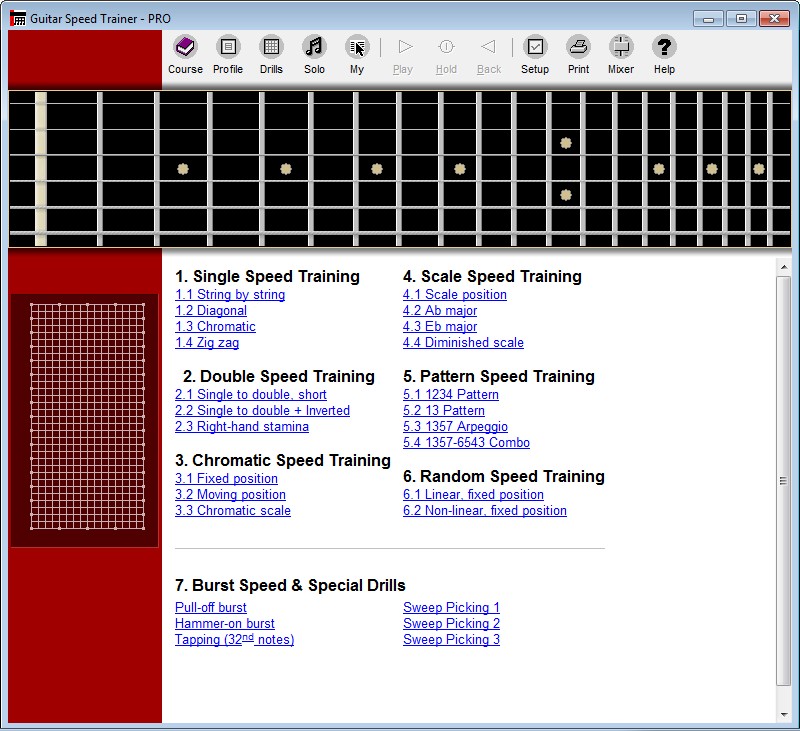Maximize the Guitar Speed Trainer window
Viewport: 800px width, 731px height.
741,19
